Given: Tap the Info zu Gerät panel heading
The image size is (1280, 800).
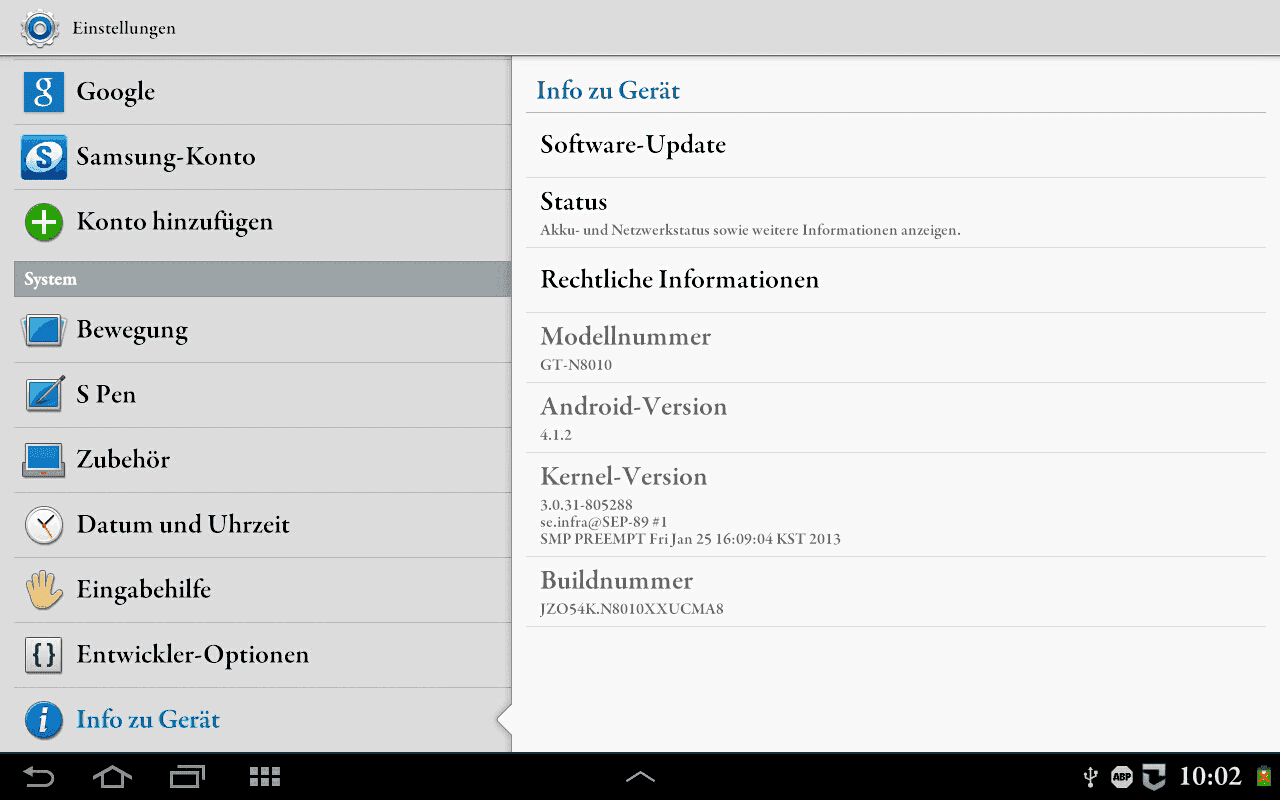Looking at the screenshot, I should (x=608, y=90).
